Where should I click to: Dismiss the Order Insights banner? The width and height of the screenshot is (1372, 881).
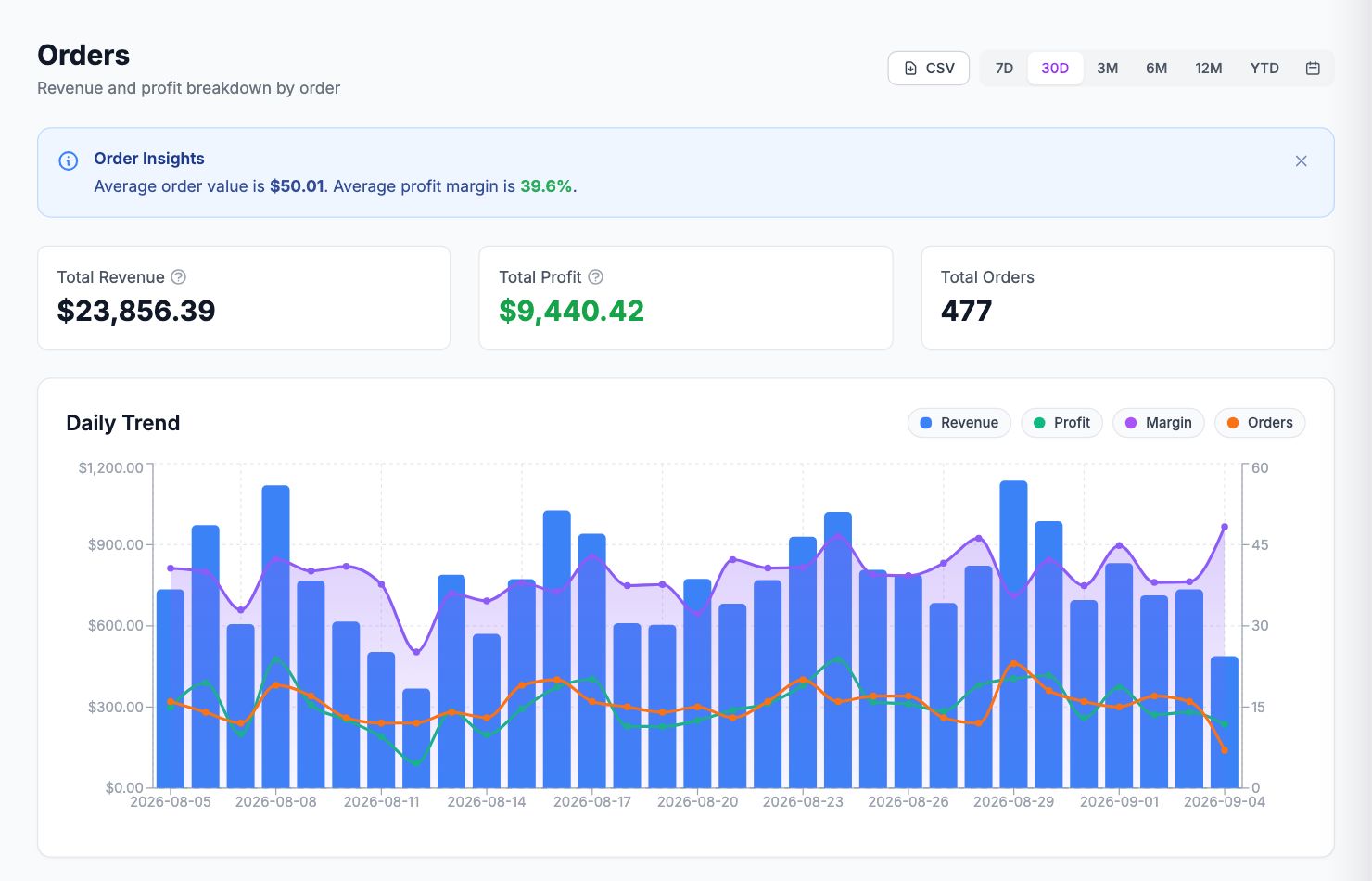click(x=1302, y=161)
